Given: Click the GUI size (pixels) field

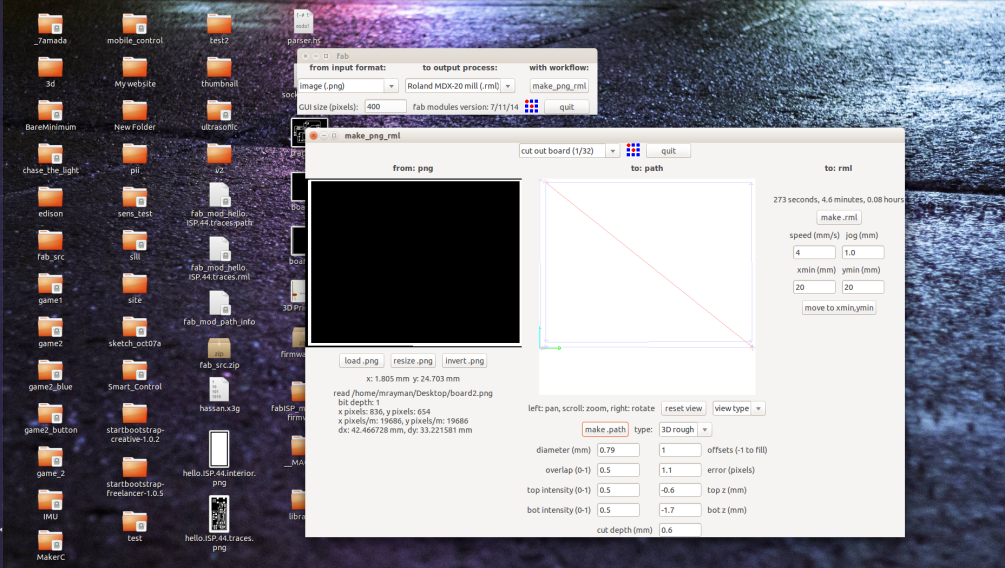Looking at the screenshot, I should pyautogui.click(x=385, y=106).
